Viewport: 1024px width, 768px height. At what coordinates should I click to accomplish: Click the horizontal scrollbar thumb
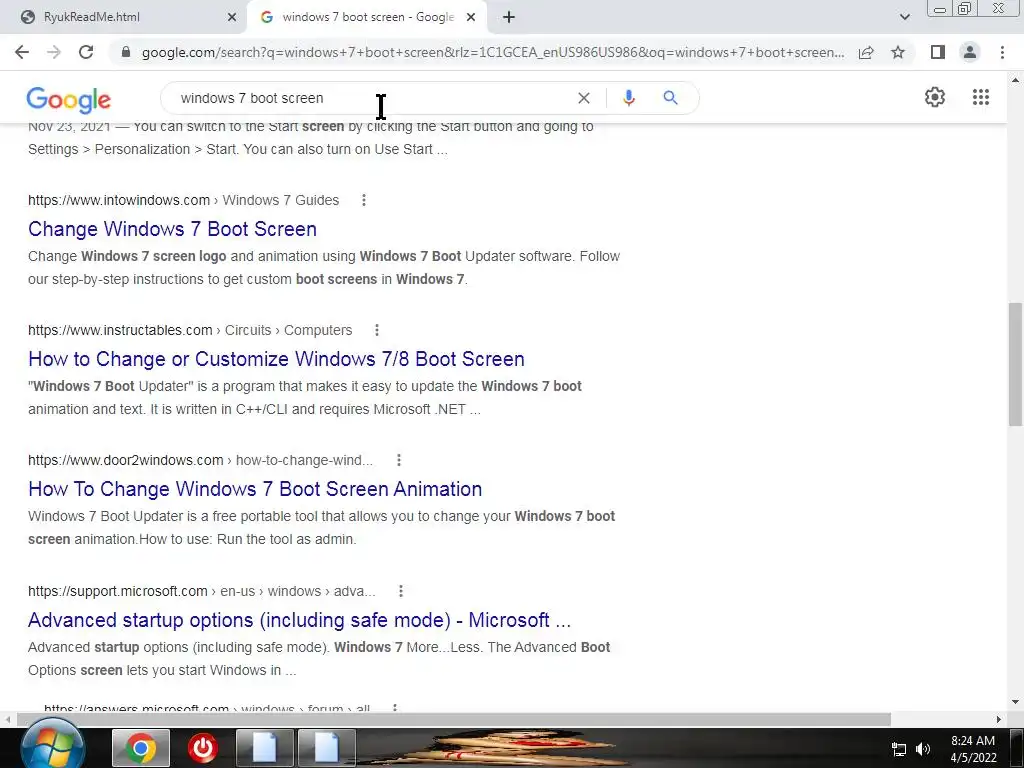click(x=454, y=719)
